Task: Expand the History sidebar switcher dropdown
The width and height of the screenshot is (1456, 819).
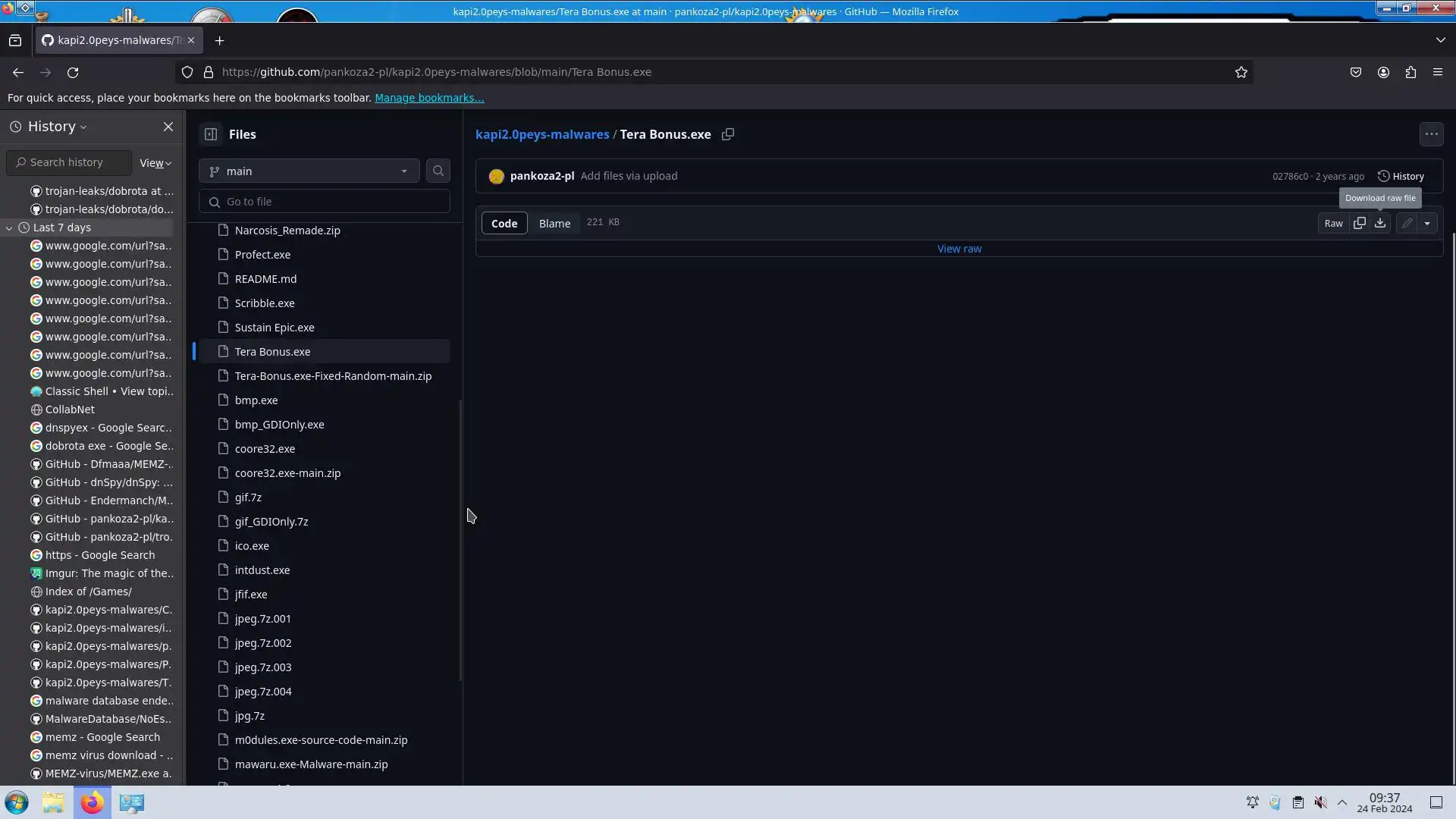Action: [x=57, y=127]
